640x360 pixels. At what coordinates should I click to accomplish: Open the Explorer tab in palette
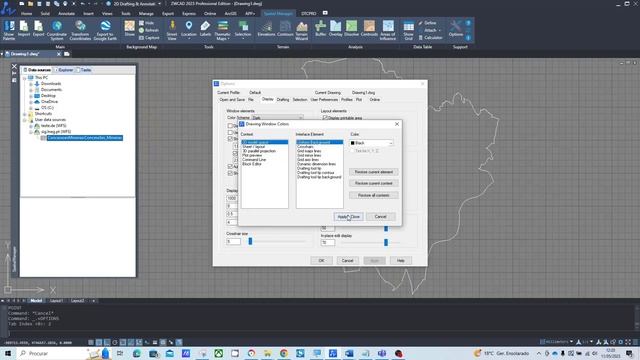pyautogui.click(x=64, y=70)
